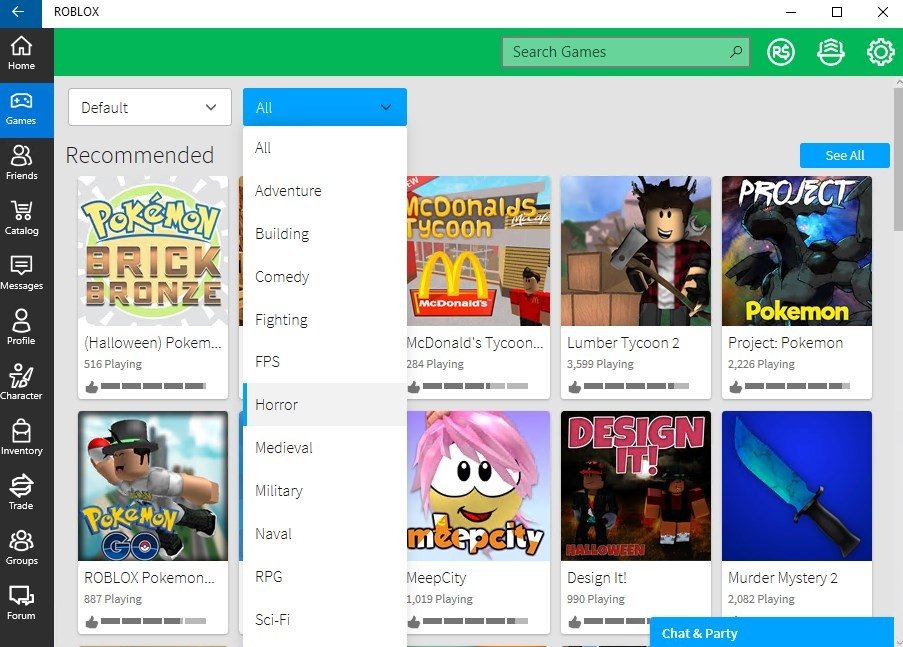The height and width of the screenshot is (647, 903).
Task: Click the search magnifier icon
Action: 735,52
